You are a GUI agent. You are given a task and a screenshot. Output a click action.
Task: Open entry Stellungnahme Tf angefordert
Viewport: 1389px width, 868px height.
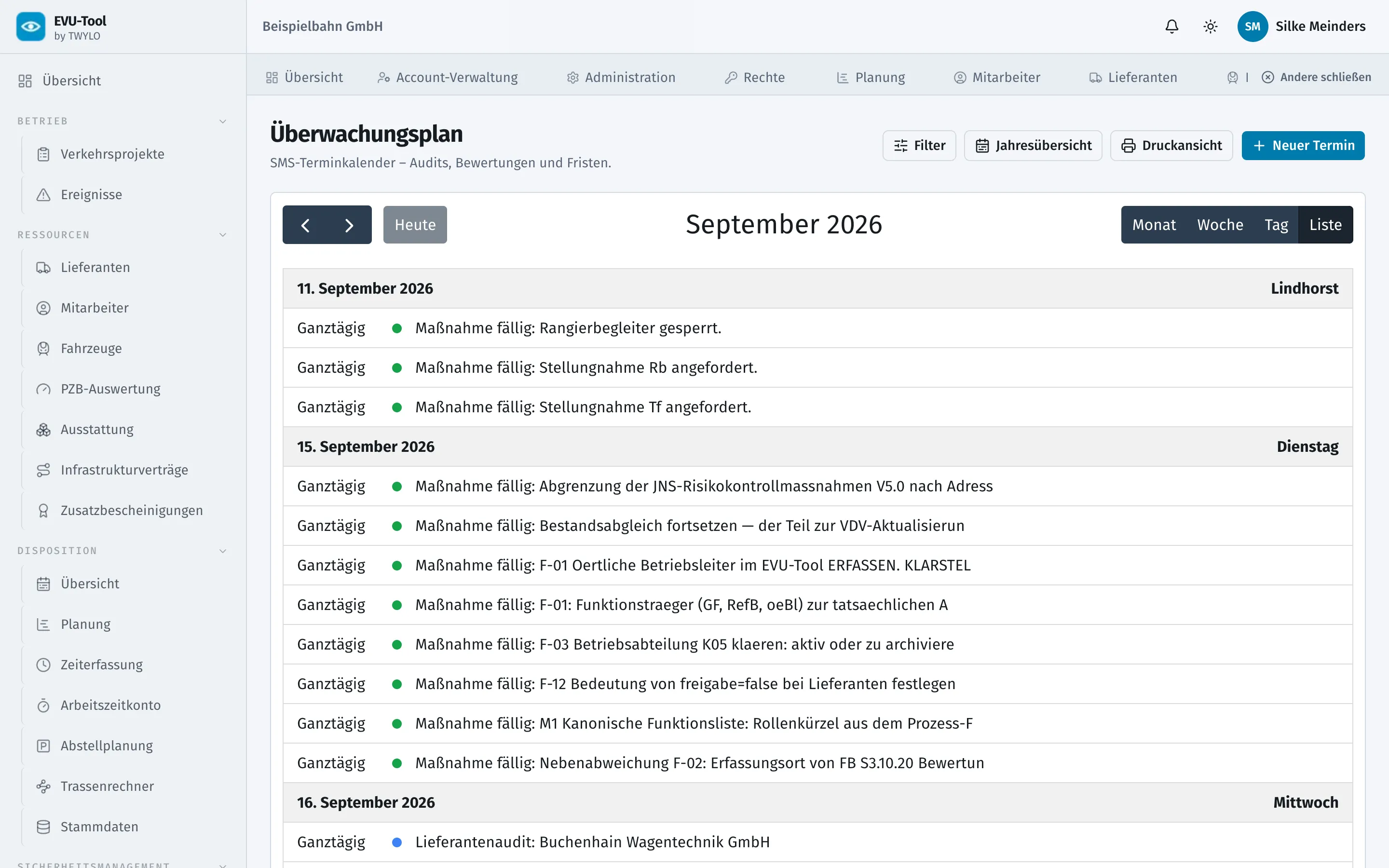tap(817, 407)
